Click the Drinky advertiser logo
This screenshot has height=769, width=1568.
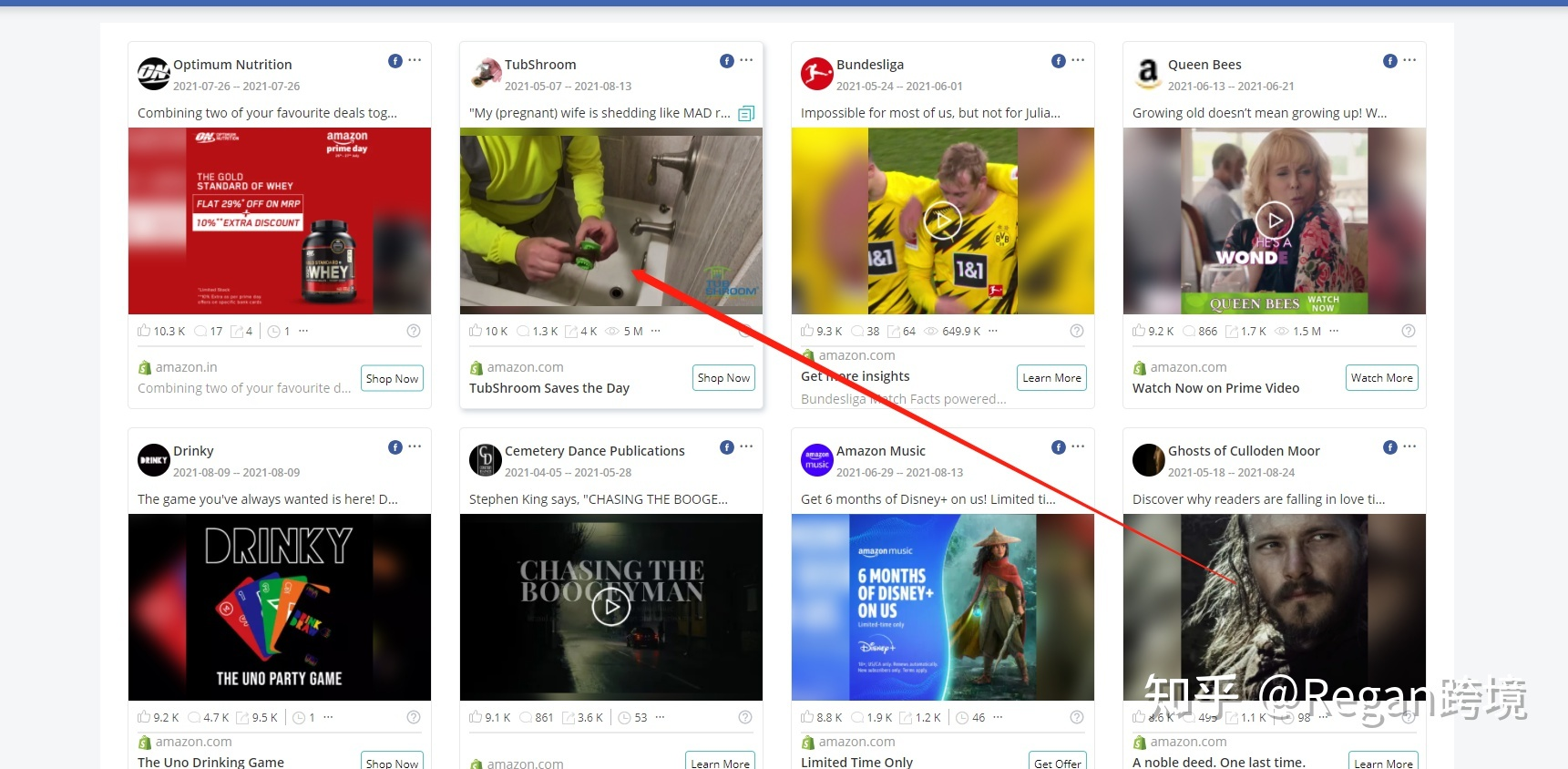[x=154, y=460]
